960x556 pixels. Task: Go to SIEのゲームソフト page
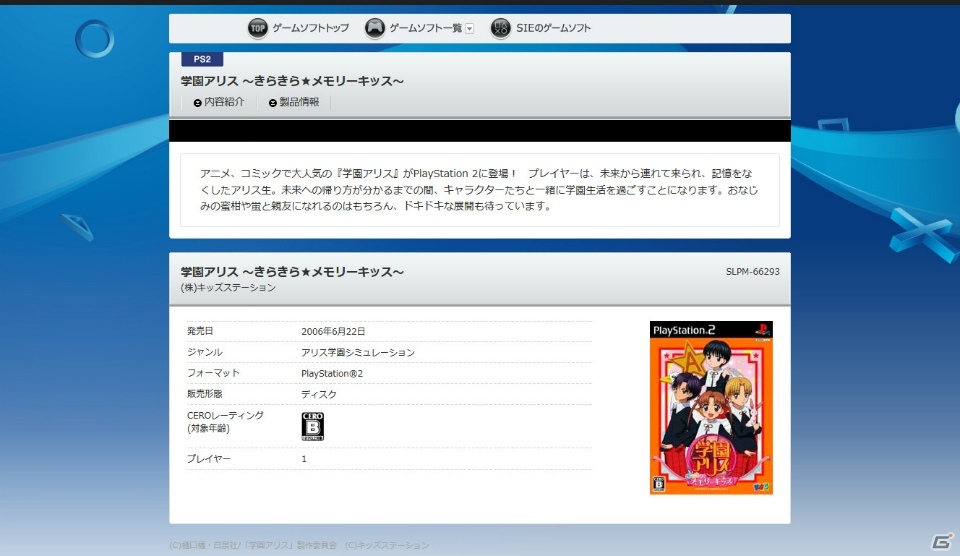point(553,28)
